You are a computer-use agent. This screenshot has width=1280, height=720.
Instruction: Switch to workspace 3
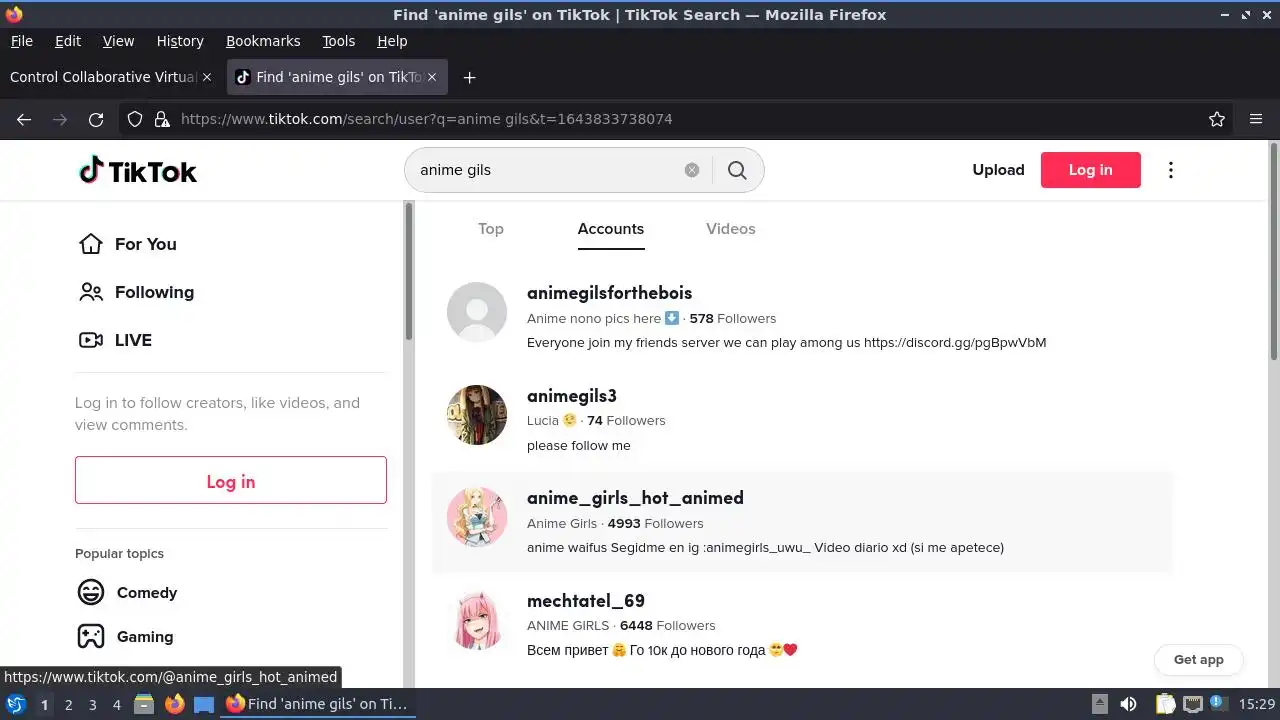tap(92, 704)
